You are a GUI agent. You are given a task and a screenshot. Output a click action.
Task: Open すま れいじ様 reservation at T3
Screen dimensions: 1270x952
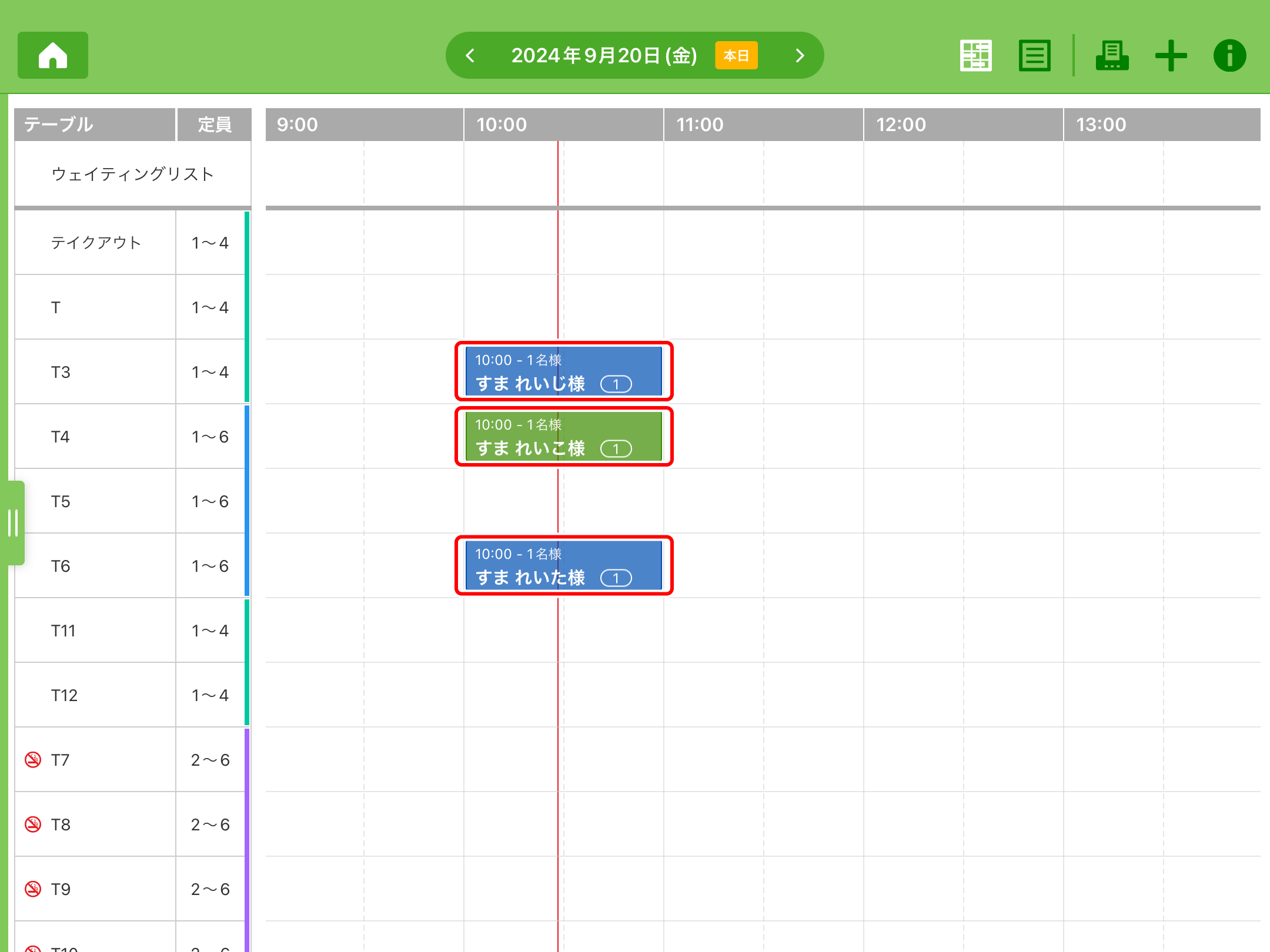(563, 371)
